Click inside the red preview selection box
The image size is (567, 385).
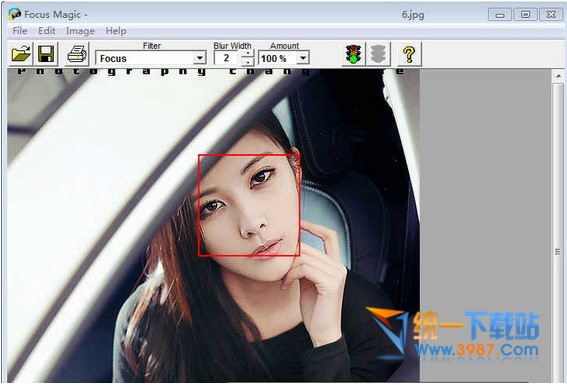249,205
